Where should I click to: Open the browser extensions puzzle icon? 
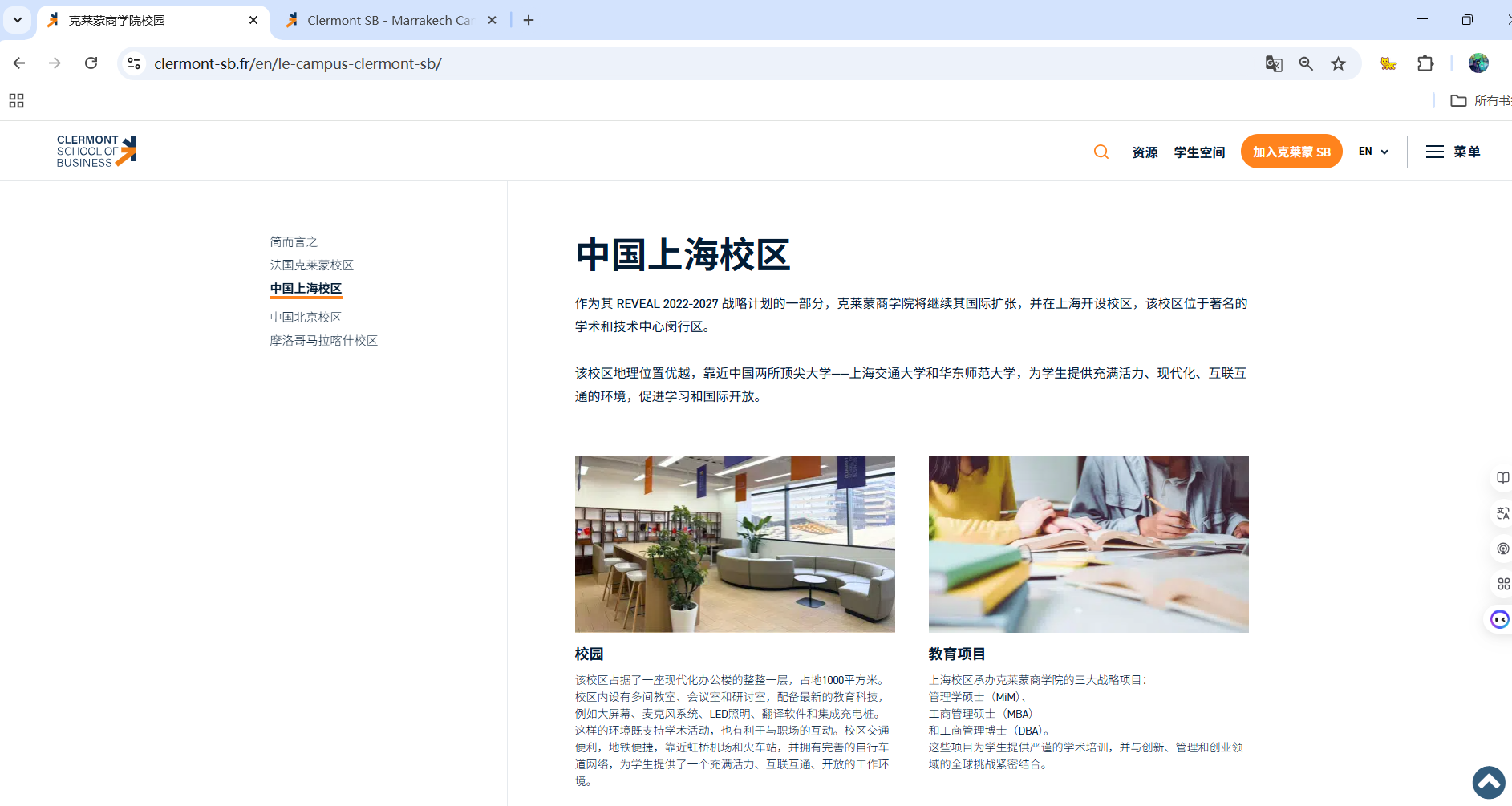(x=1425, y=63)
